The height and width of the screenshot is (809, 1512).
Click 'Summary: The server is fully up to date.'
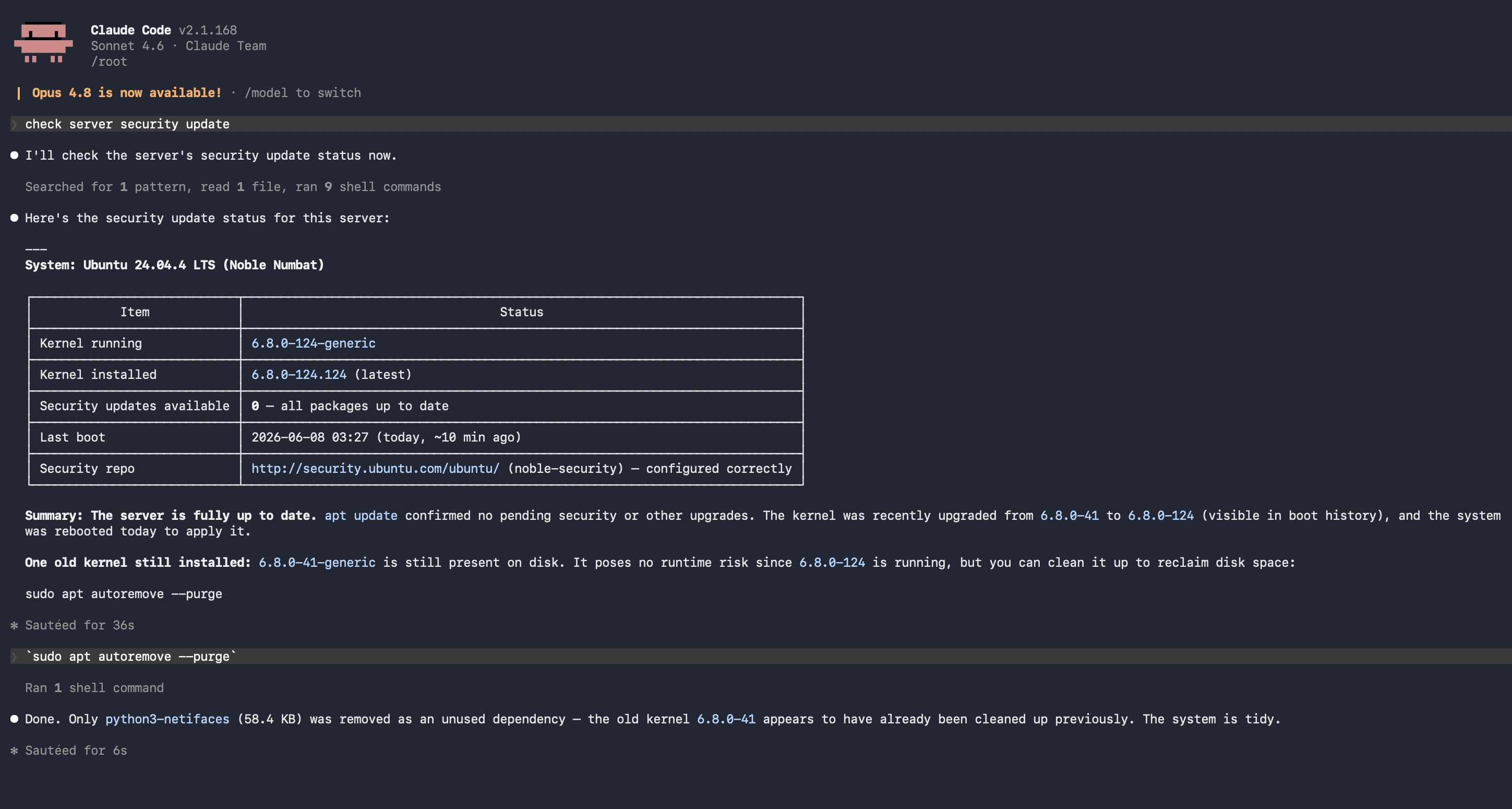171,516
